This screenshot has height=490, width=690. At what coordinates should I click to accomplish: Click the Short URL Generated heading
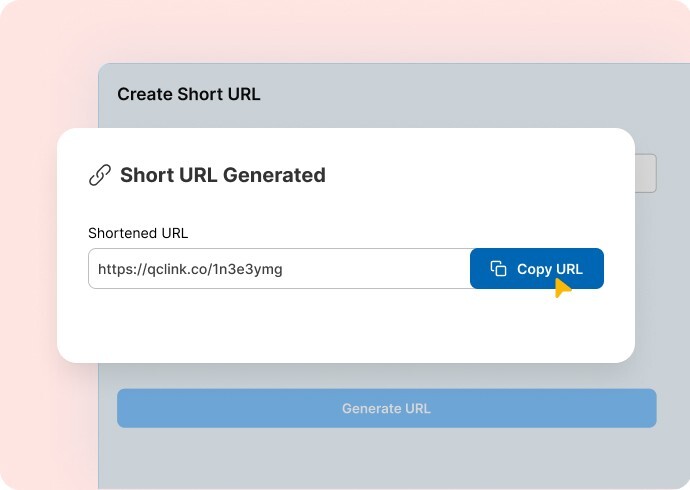click(222, 176)
